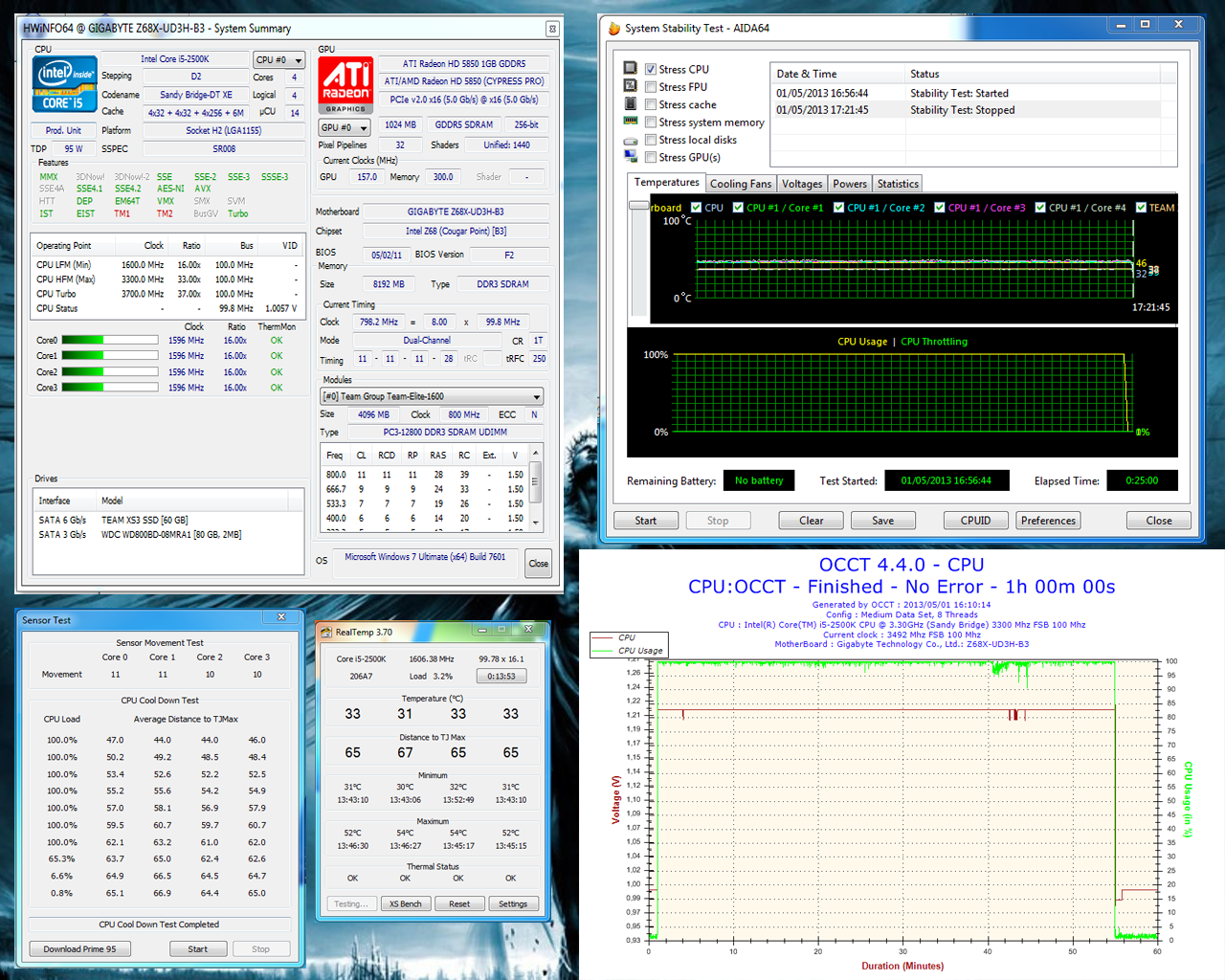
Task: Uncheck the Stress CPU checkbox
Action: (651, 69)
